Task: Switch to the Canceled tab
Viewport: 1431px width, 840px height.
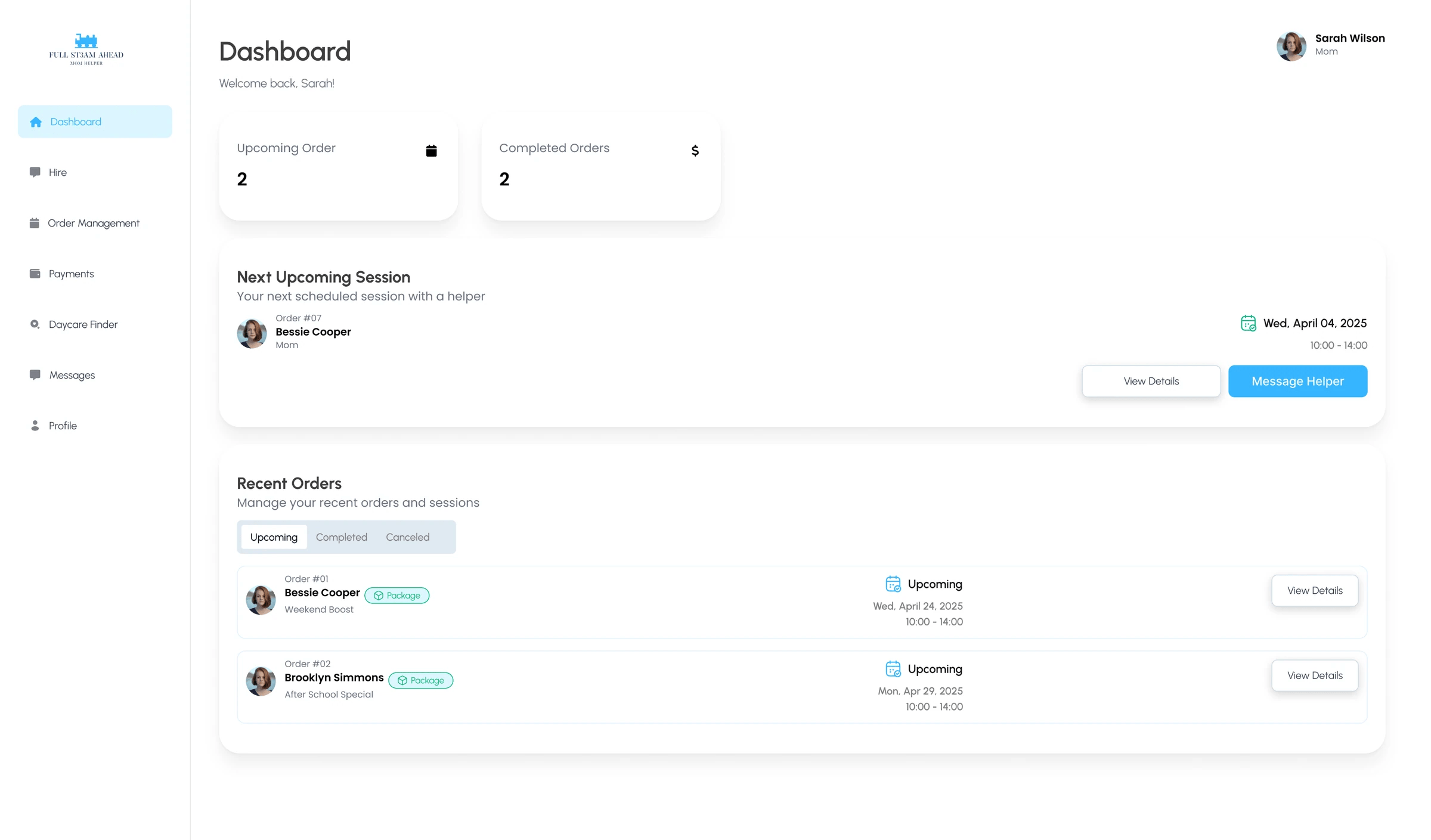Action: click(x=407, y=537)
